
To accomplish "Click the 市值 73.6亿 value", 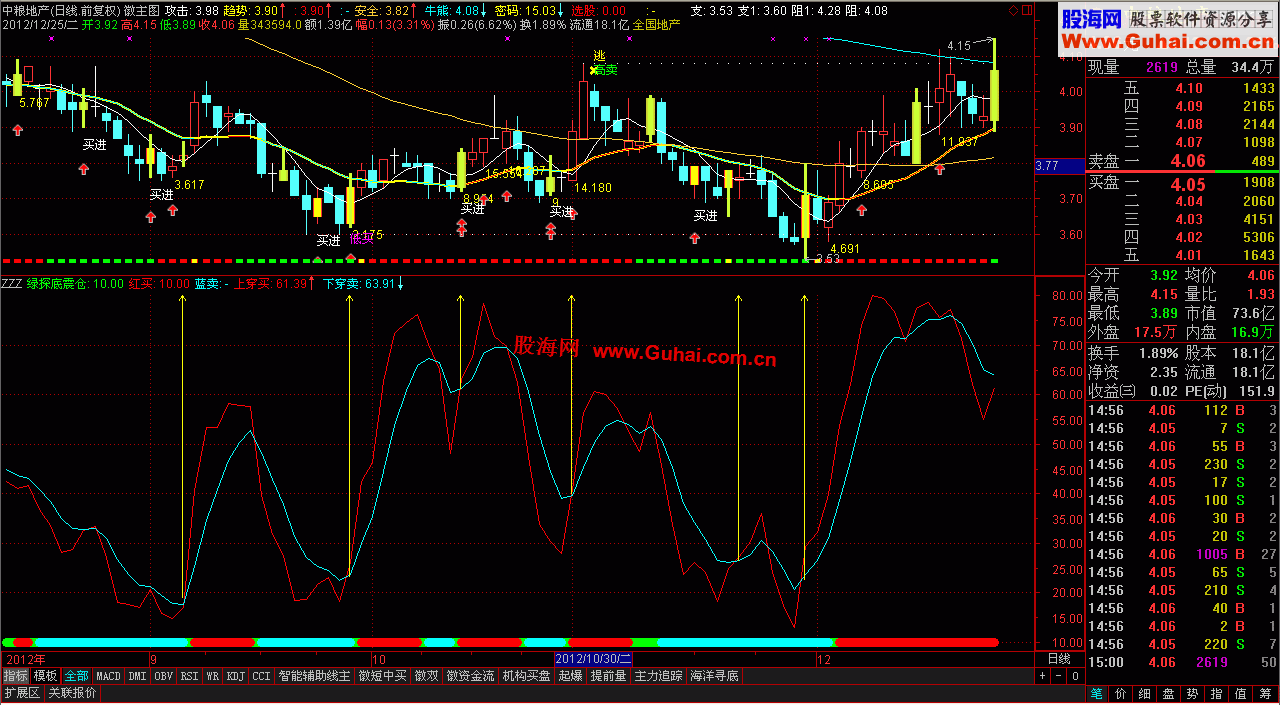I will tap(1255, 314).
